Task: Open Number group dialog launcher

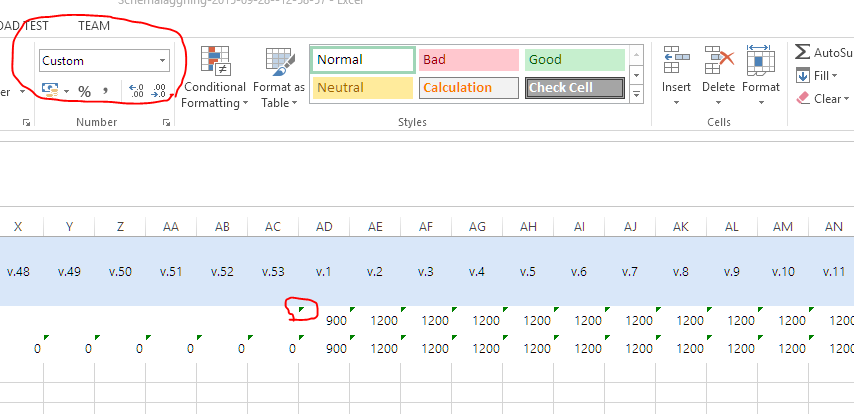Action: coord(165,122)
